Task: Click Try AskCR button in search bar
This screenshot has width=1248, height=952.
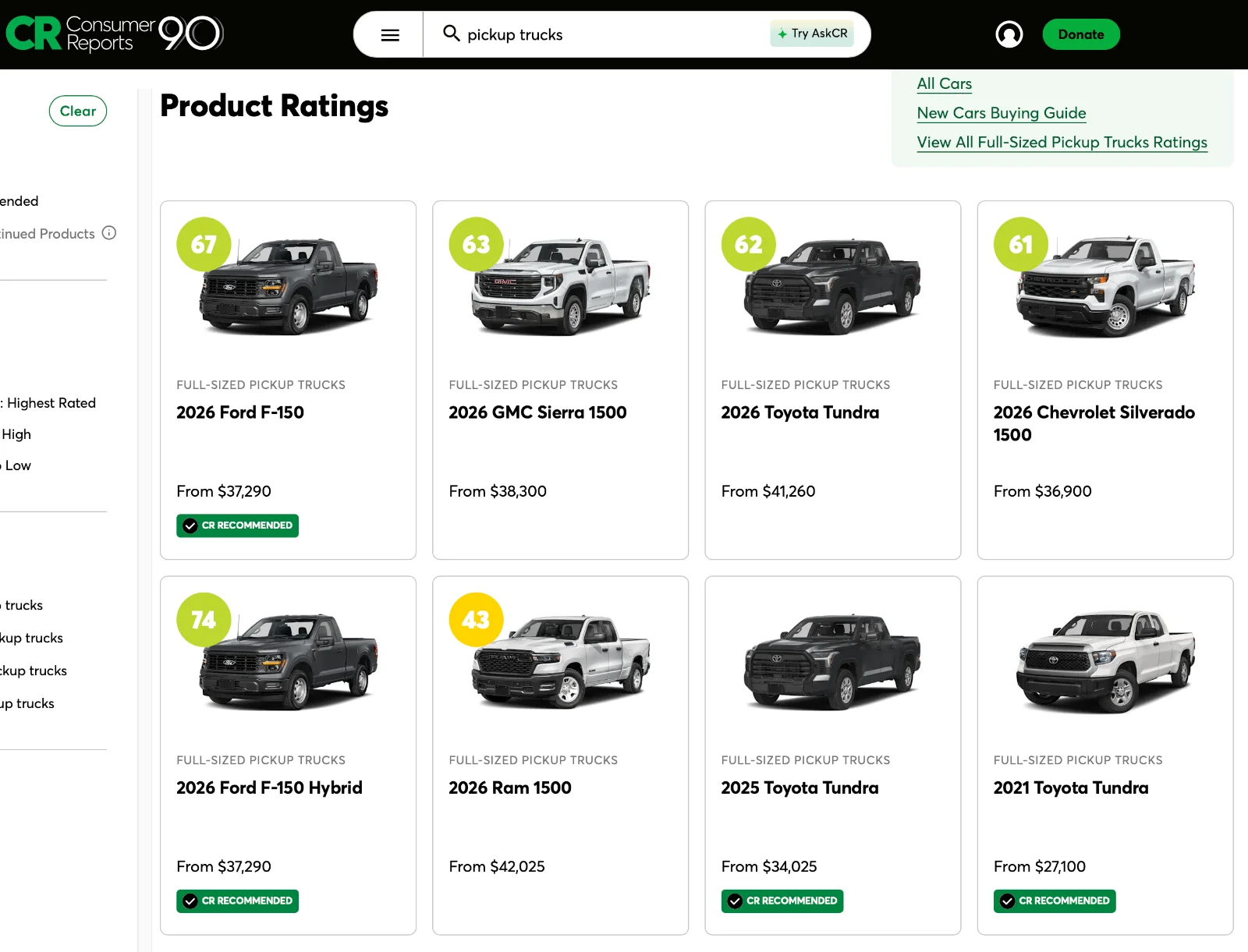Action: pyautogui.click(x=811, y=34)
